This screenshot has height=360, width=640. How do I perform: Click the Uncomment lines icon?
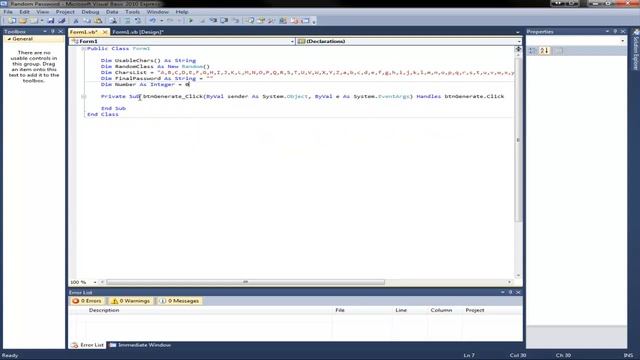coord(138,20)
